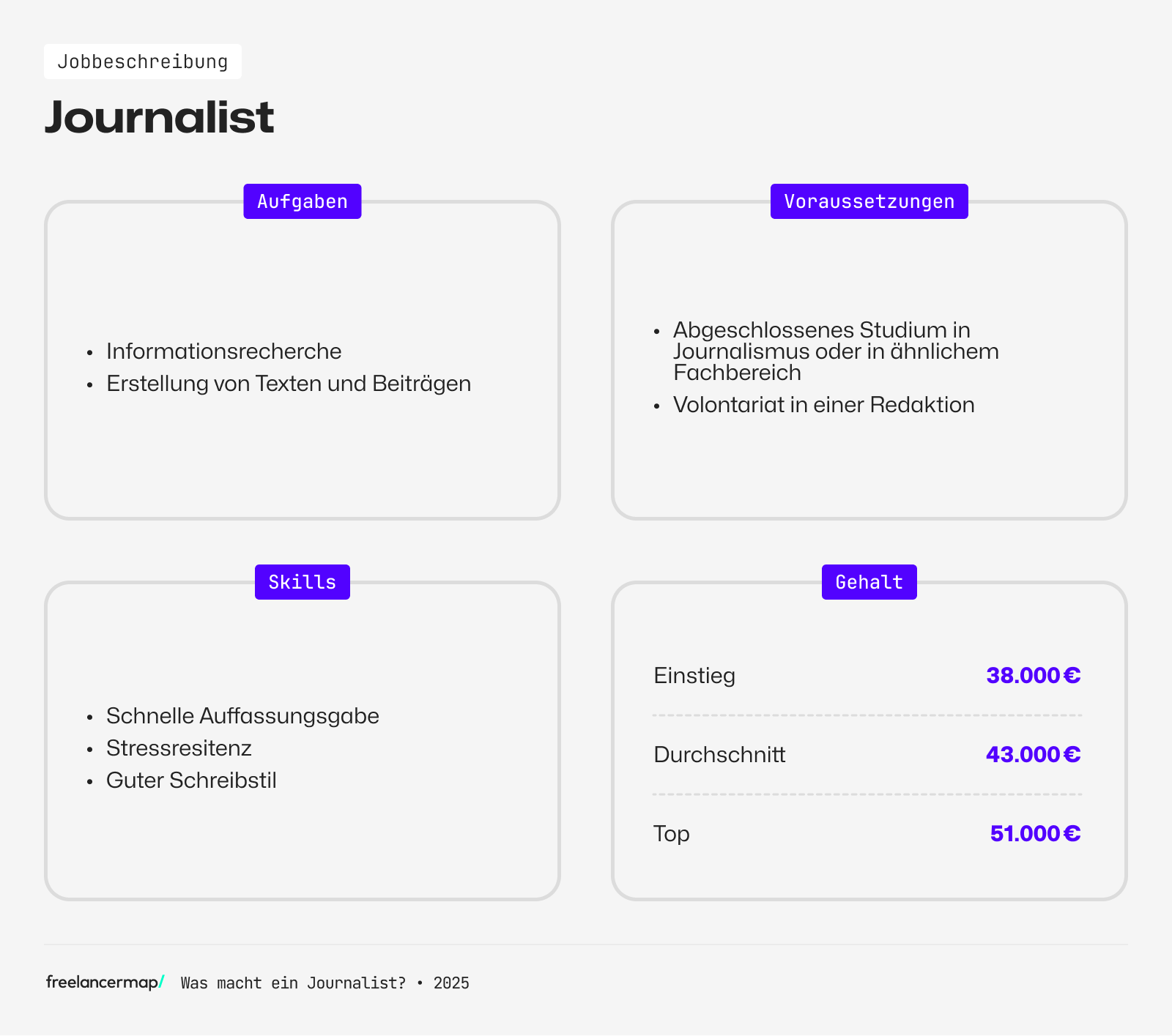Select the Aufgaben badge
This screenshot has width=1172, height=1036.
coord(303,201)
